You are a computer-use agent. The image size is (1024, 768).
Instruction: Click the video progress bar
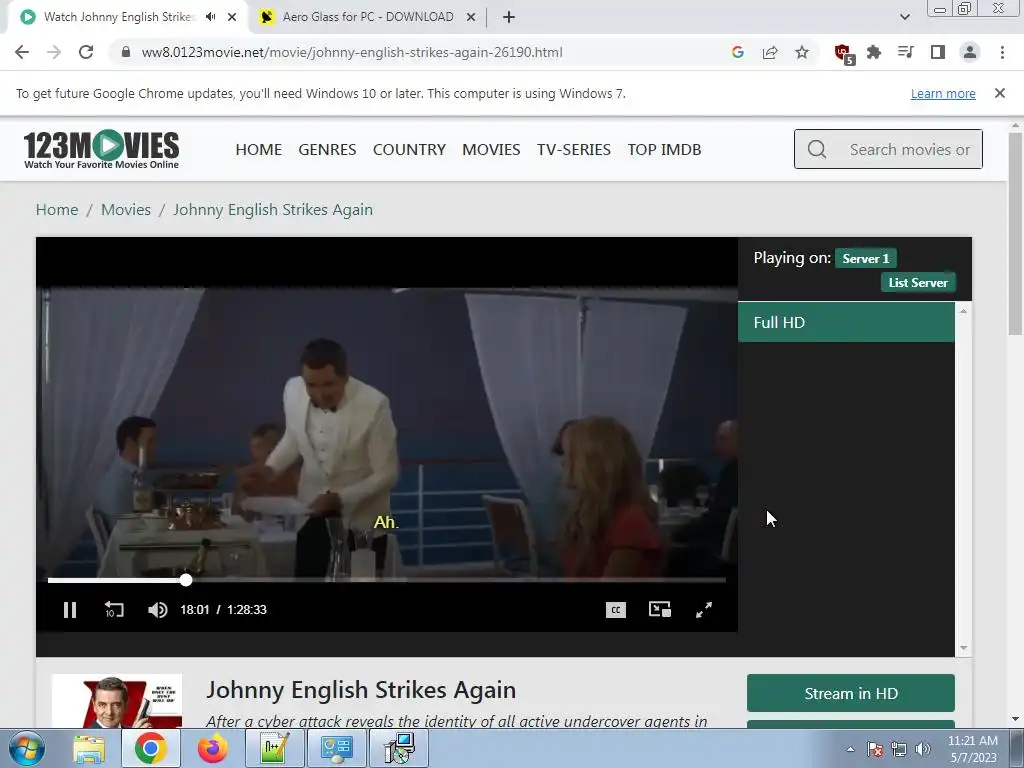click(387, 580)
